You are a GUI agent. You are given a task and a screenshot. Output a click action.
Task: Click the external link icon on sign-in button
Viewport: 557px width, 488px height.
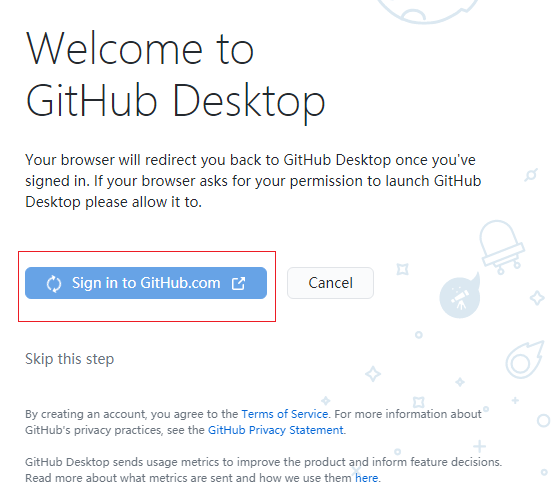coord(238,283)
